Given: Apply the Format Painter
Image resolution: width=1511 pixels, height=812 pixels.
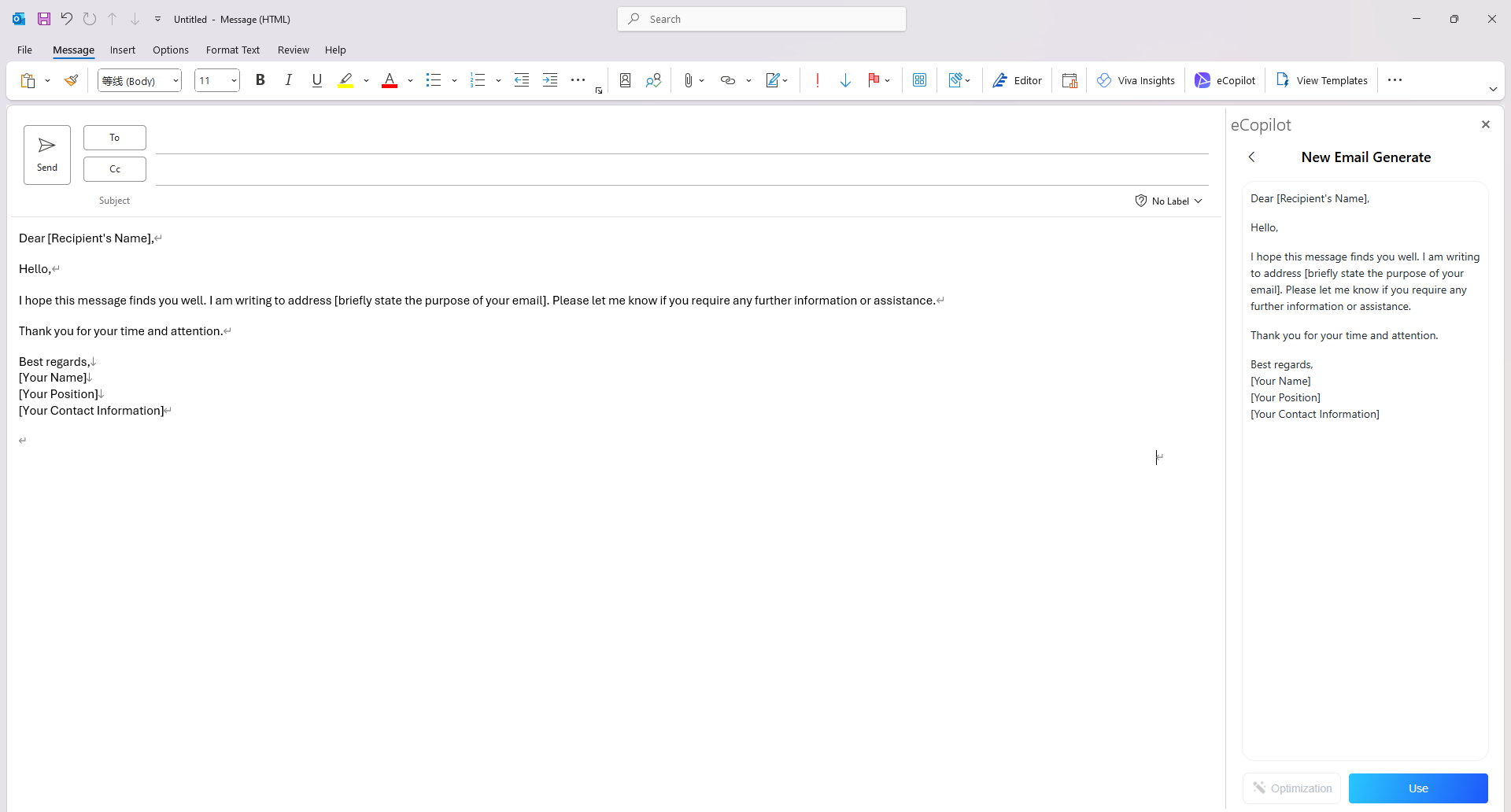Looking at the screenshot, I should [72, 79].
